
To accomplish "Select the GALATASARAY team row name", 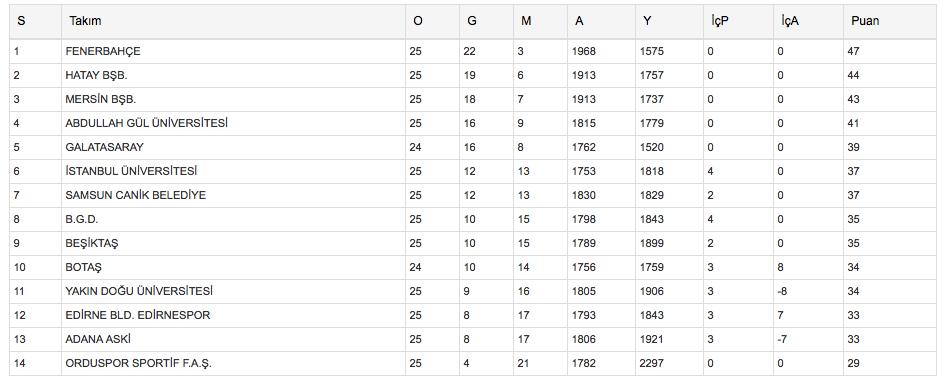I will click(104, 147).
